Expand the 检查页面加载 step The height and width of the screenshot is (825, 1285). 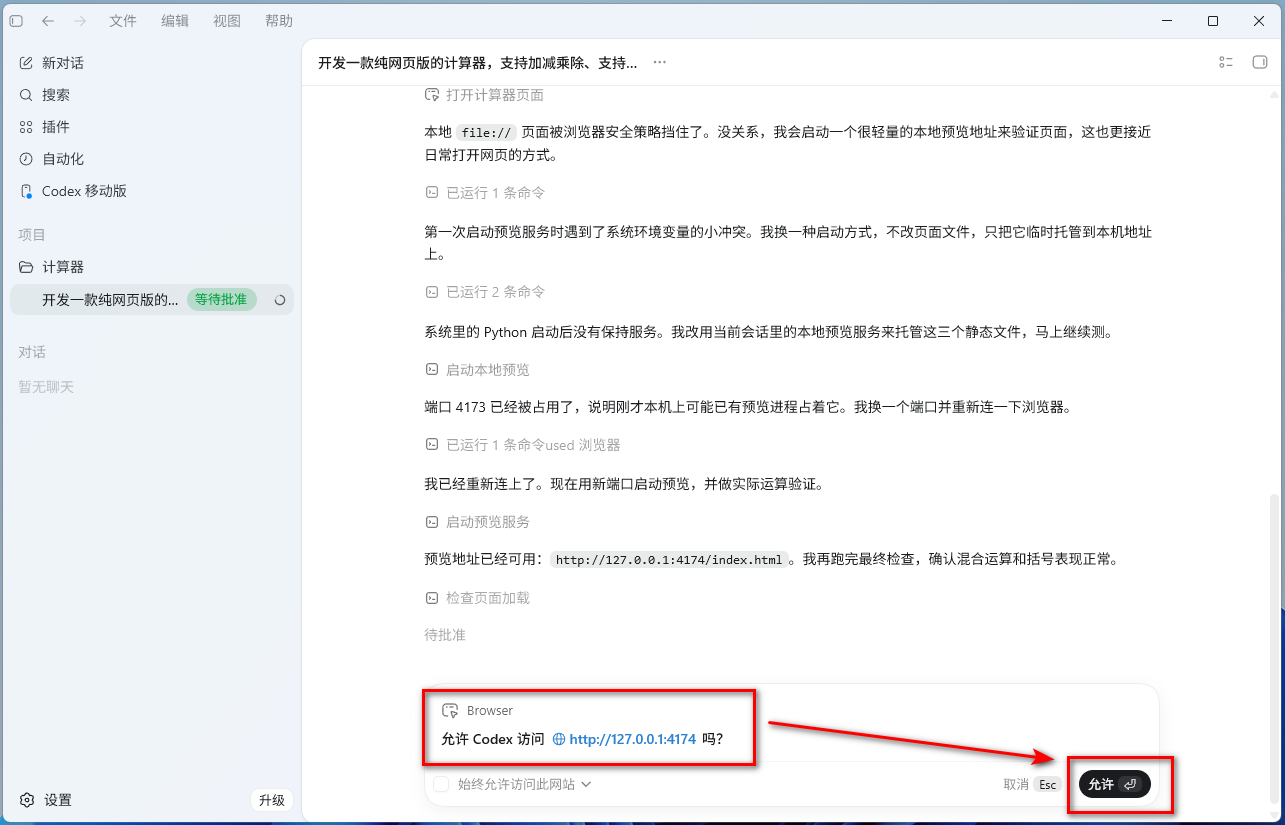click(x=477, y=598)
